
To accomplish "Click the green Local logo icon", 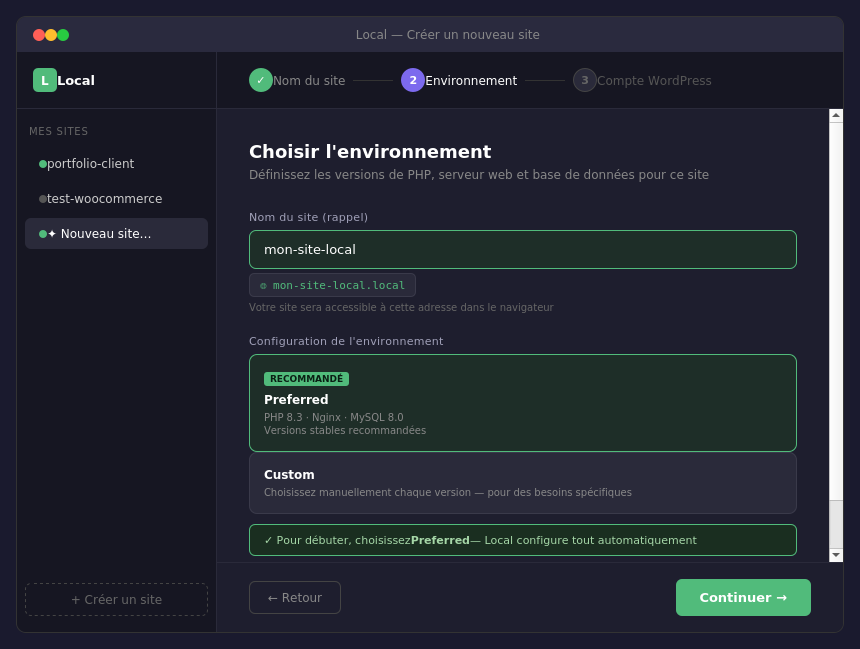I will coord(44,80).
